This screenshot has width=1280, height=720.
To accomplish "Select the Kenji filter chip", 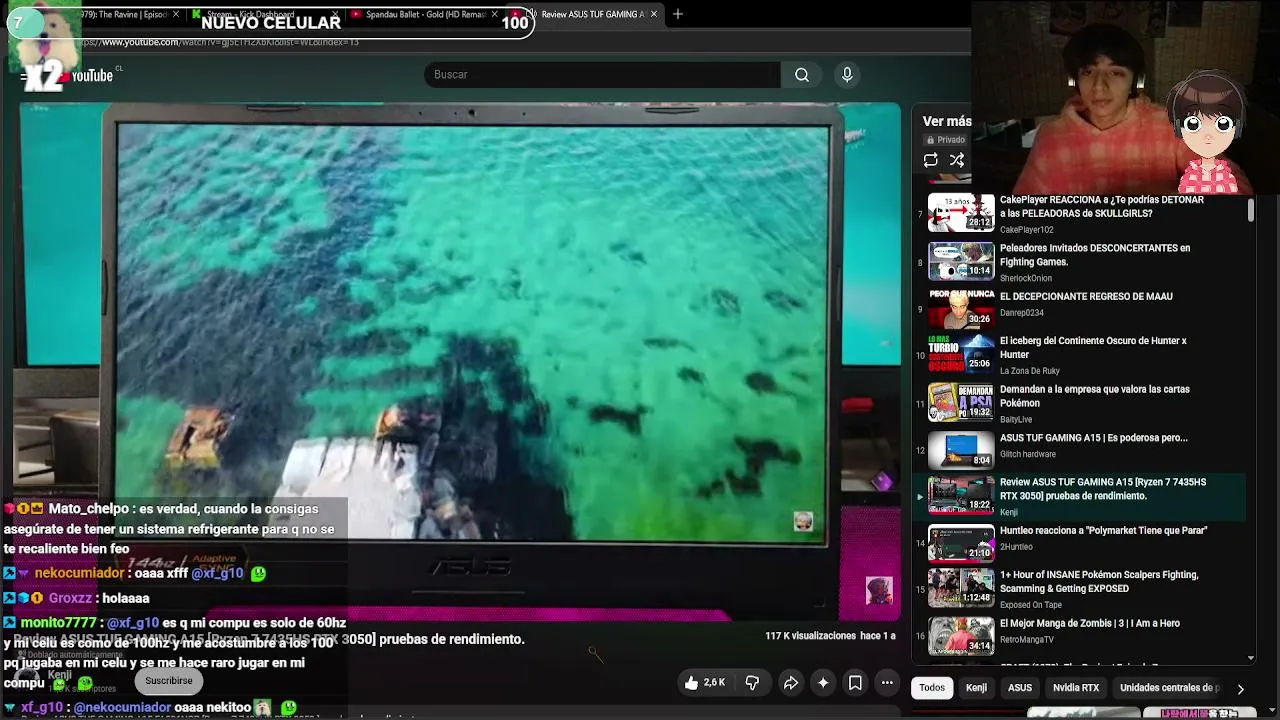I will coord(976,688).
